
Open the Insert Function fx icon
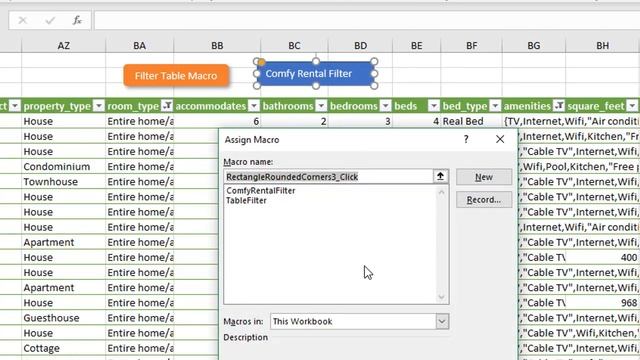coord(77,20)
